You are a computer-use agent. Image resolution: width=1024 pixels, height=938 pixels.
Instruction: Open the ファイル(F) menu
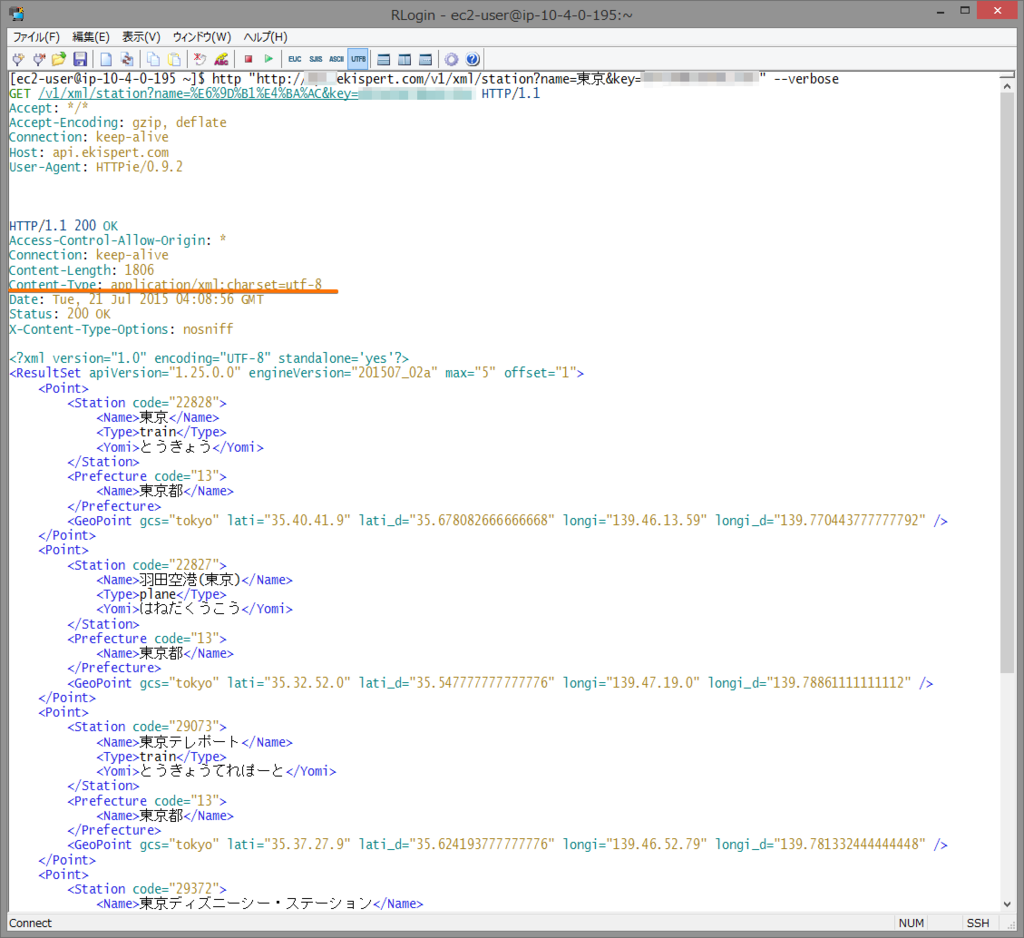point(36,37)
